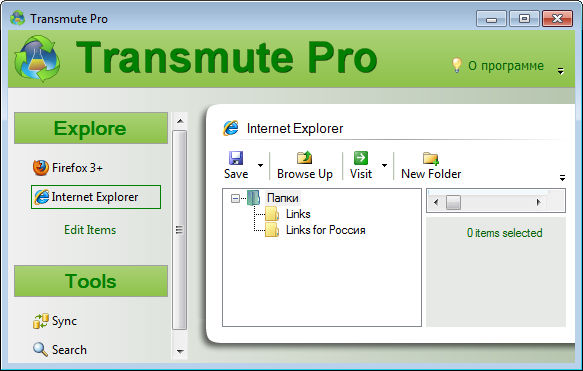The height and width of the screenshot is (371, 583).
Task: Open the Sync tool
Action: tap(55, 321)
